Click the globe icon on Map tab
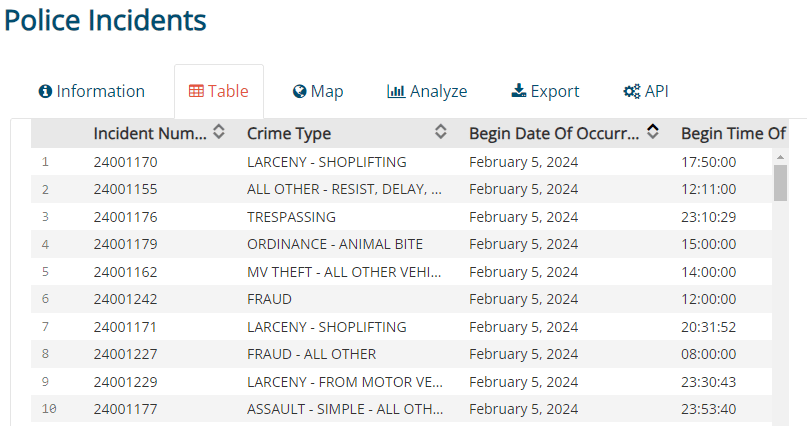Image resolution: width=807 pixels, height=426 pixels. (x=299, y=92)
